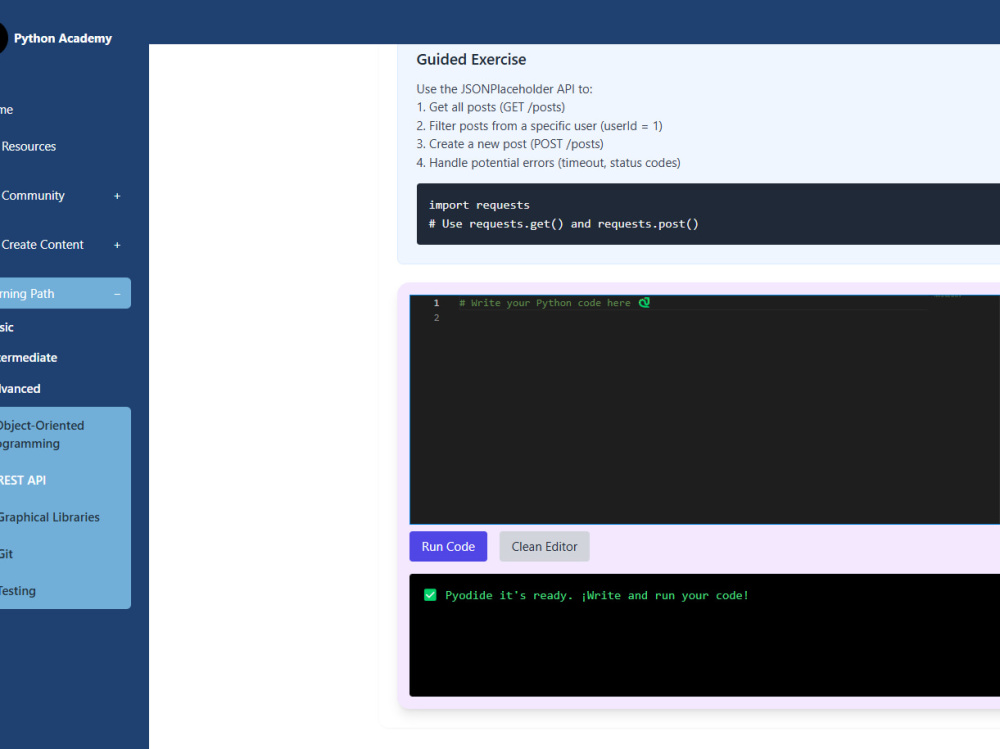Select the Advanced level
The height and width of the screenshot is (749, 1000).
click(x=20, y=389)
